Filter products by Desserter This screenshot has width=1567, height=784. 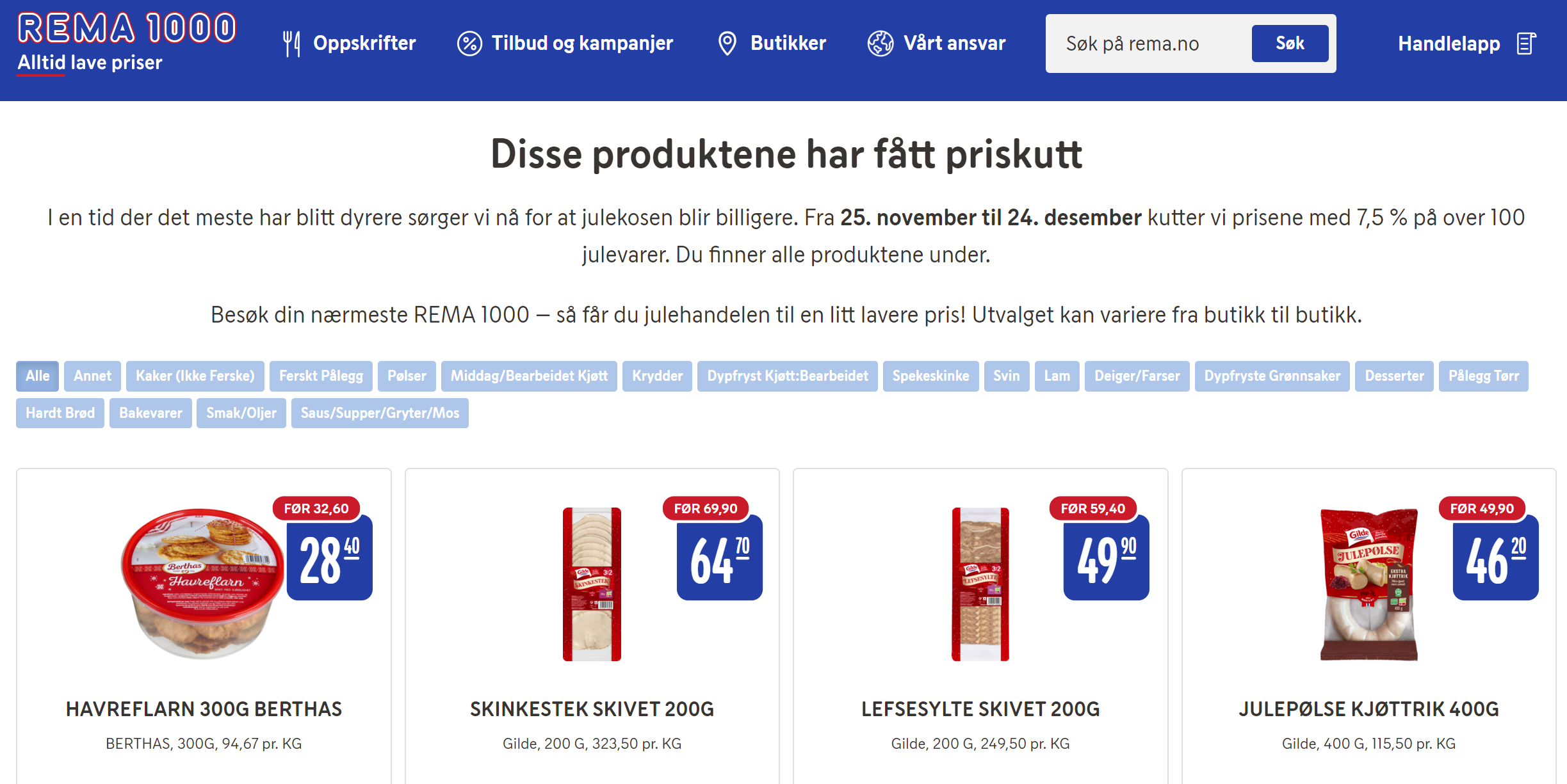[x=1394, y=376]
